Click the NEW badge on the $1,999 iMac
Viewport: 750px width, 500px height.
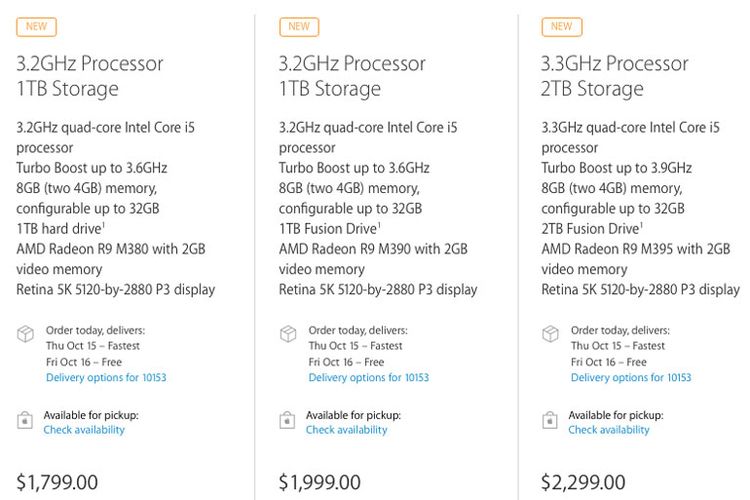(x=299, y=27)
